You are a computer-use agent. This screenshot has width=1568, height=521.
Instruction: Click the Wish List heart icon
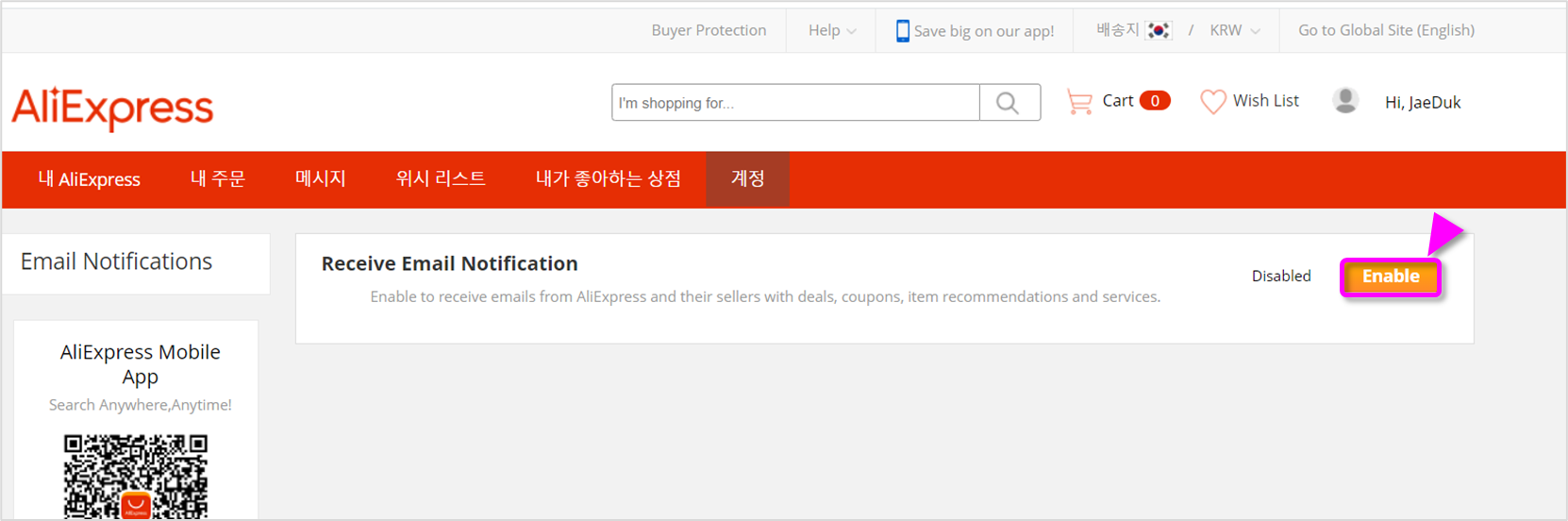click(x=1213, y=101)
